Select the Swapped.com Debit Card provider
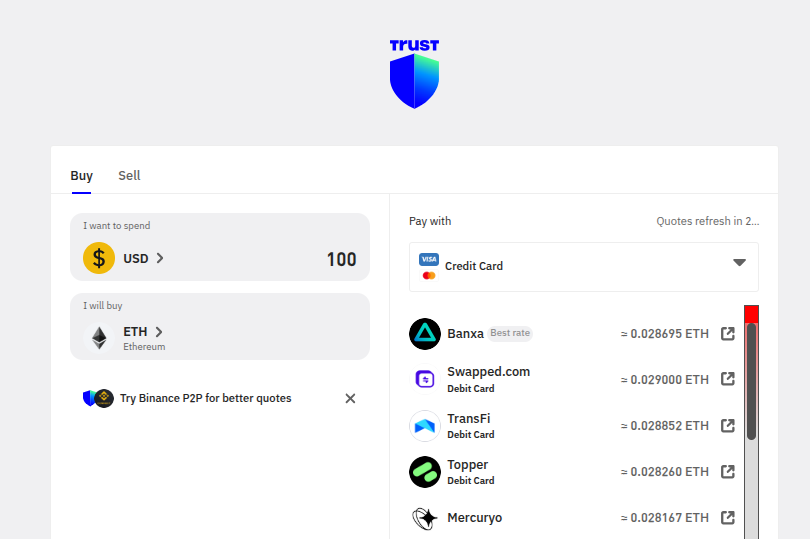This screenshot has height=539, width=810. [x=489, y=379]
